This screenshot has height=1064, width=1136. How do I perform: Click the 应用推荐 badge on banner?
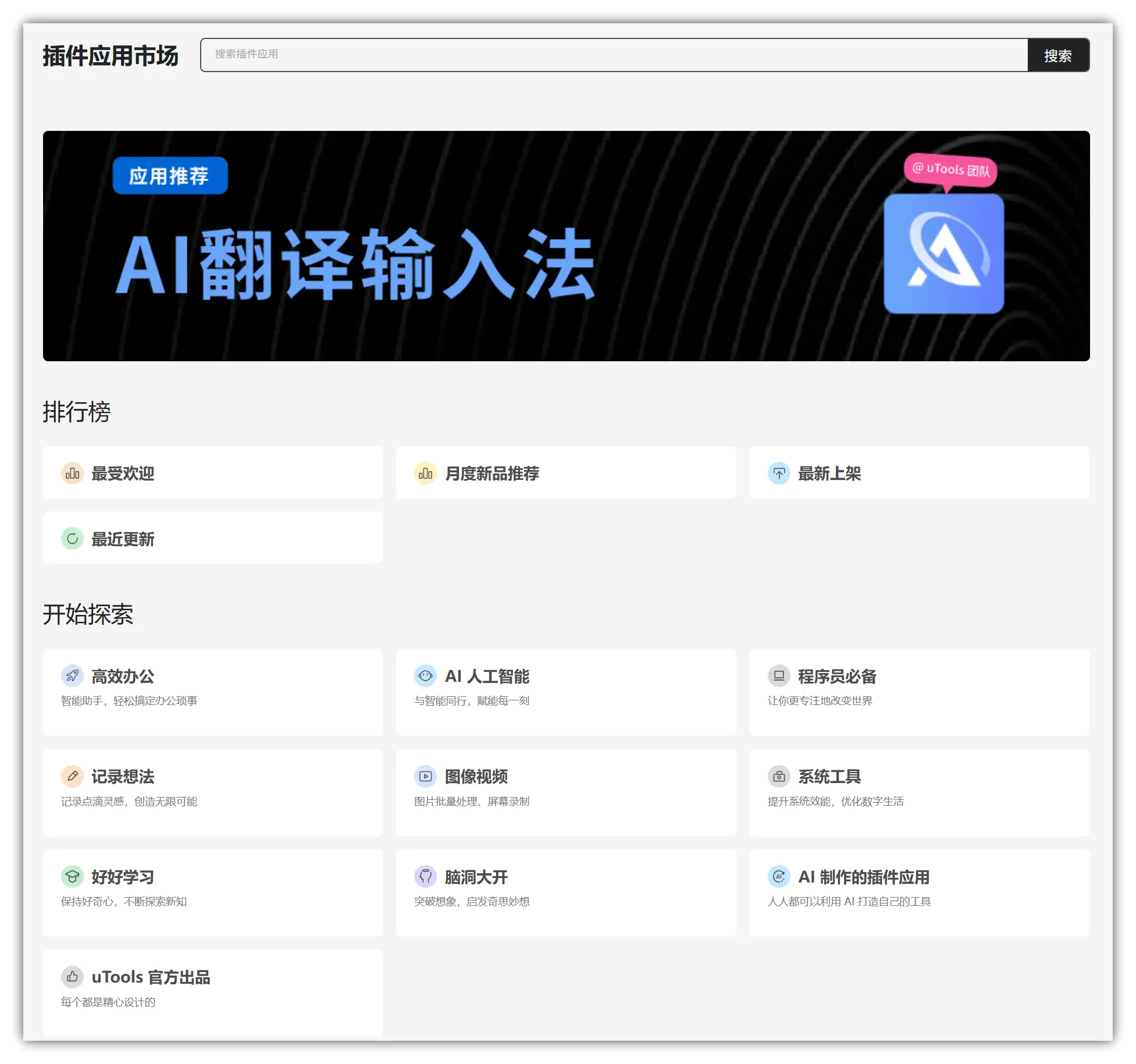(x=170, y=176)
